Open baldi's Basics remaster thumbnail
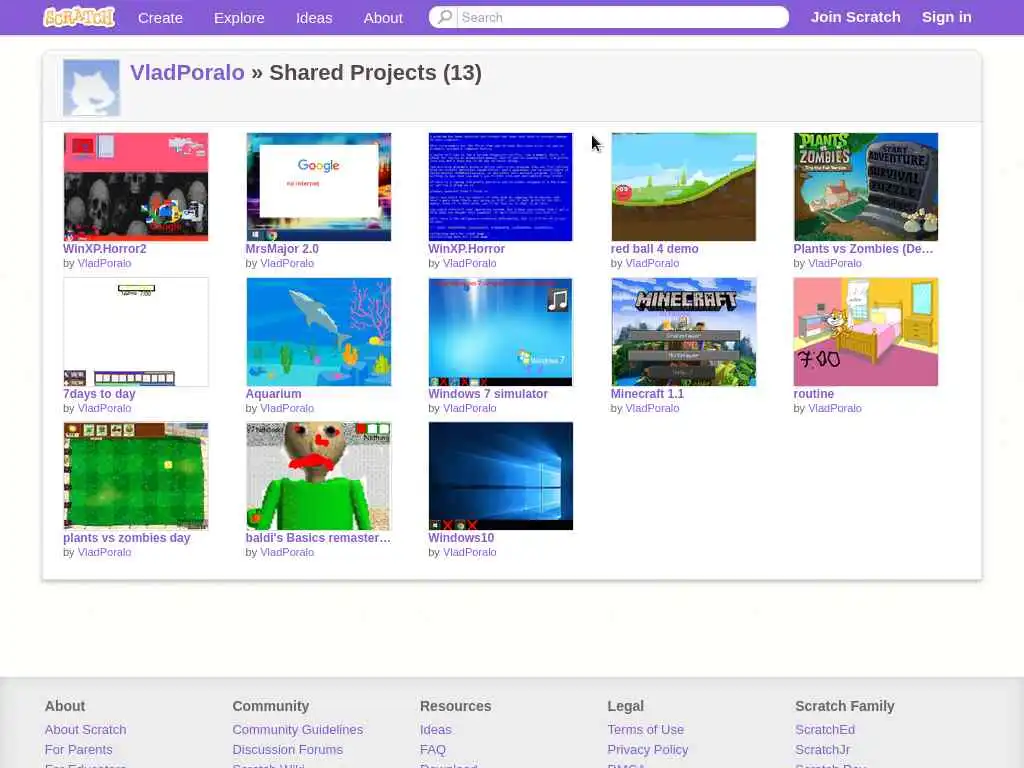Image resolution: width=1024 pixels, height=768 pixels. pyautogui.click(x=319, y=476)
